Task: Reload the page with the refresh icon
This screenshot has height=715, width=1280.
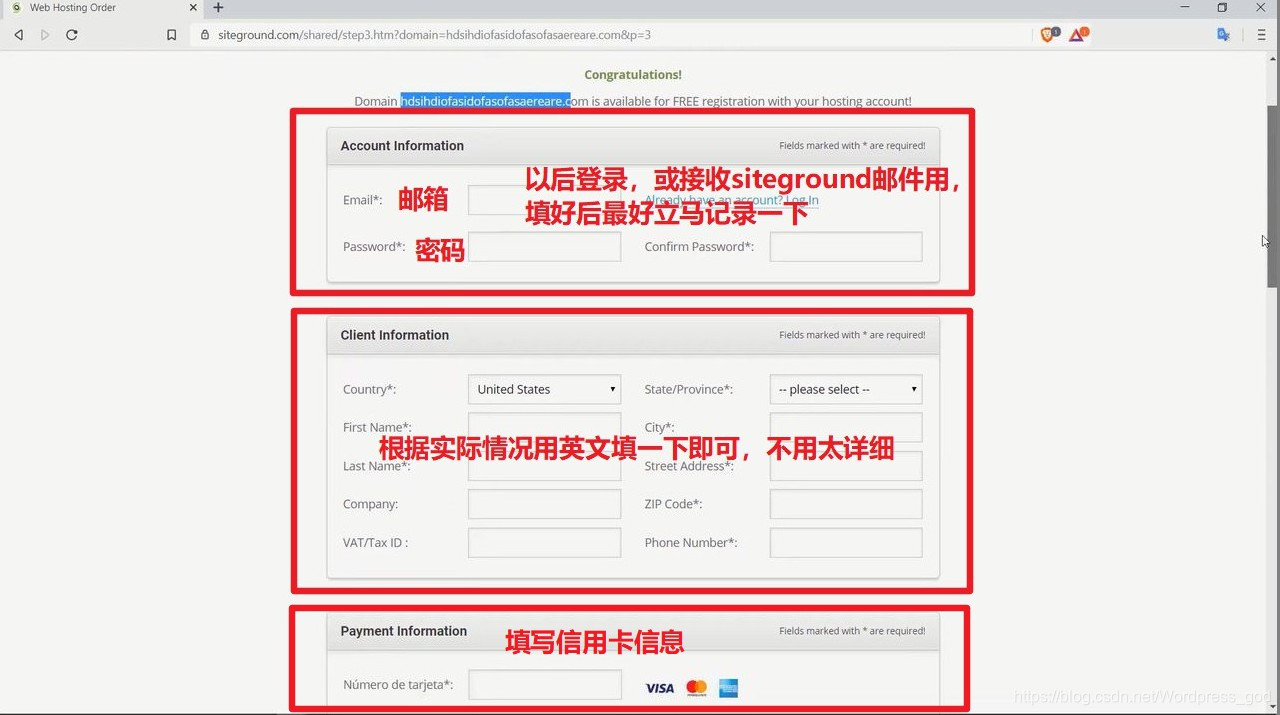Action: click(x=72, y=35)
